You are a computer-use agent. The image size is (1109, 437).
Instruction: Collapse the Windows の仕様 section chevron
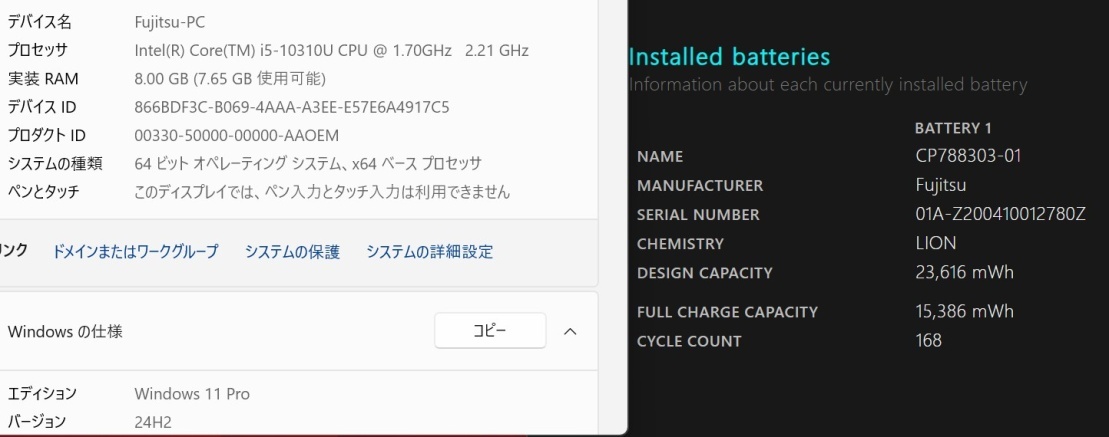570,331
